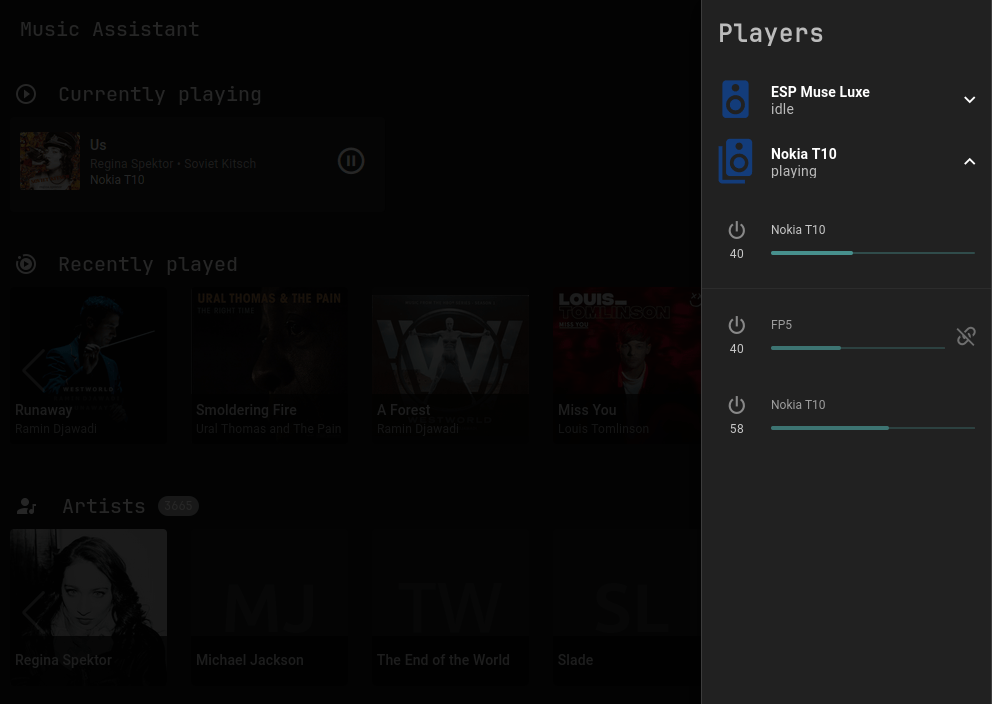Toggle power for the bottom Nokia T10
Screen dimensions: 993x704
[737, 405]
